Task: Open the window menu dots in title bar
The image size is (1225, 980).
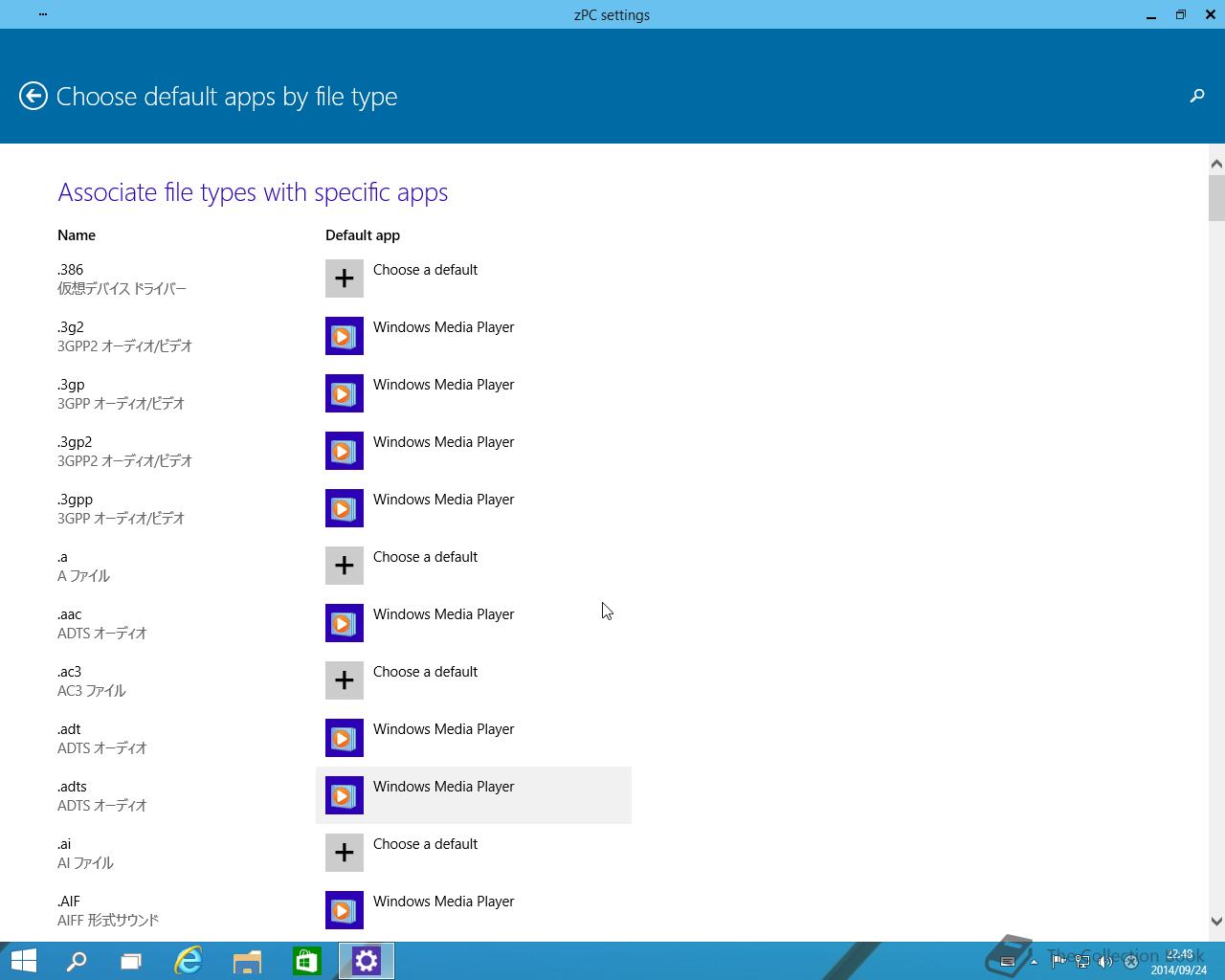Action: click(43, 14)
